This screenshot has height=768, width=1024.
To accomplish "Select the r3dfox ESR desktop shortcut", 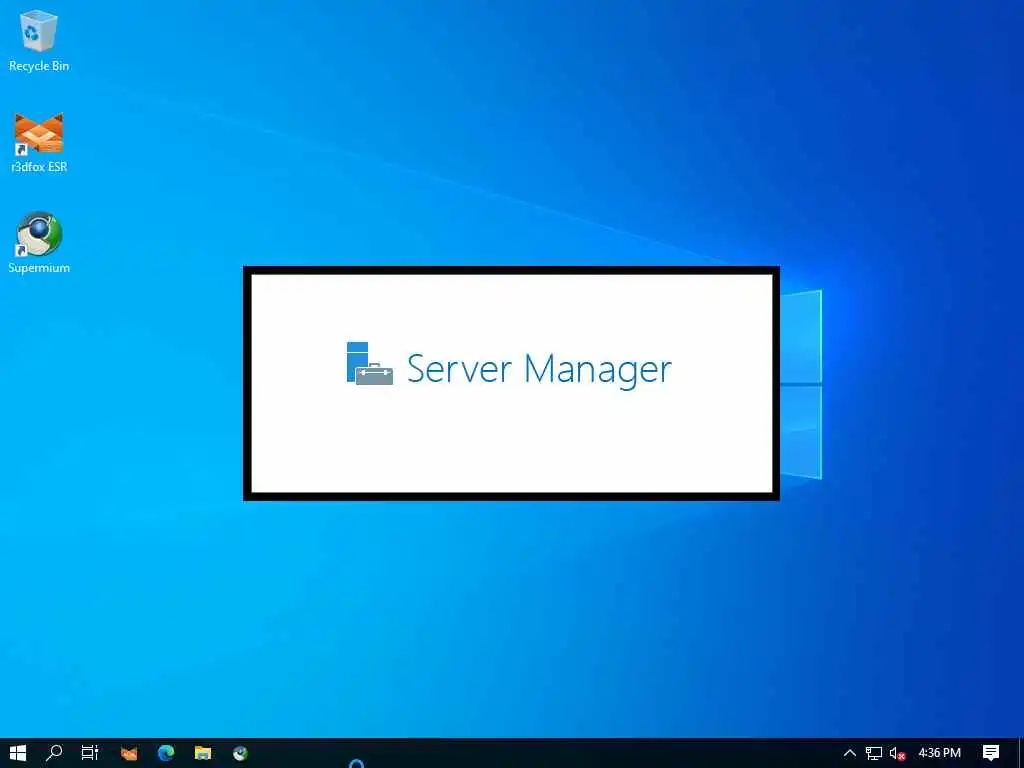I will click(x=39, y=142).
